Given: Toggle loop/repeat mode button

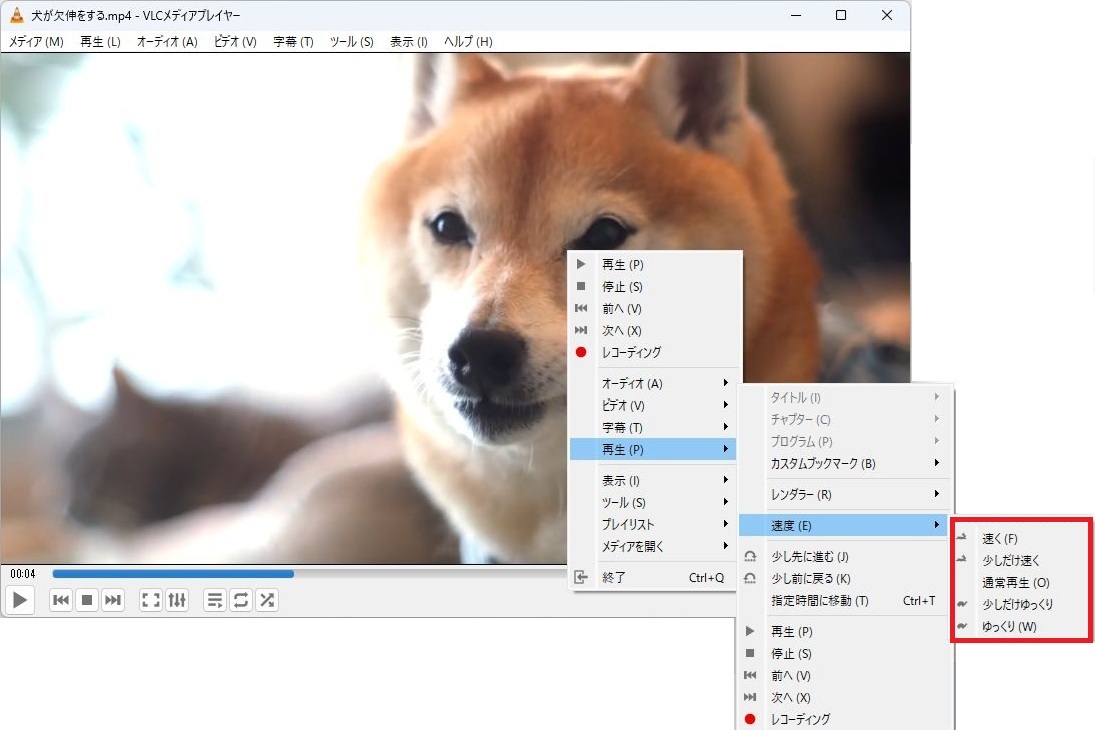Looking at the screenshot, I should (x=241, y=600).
